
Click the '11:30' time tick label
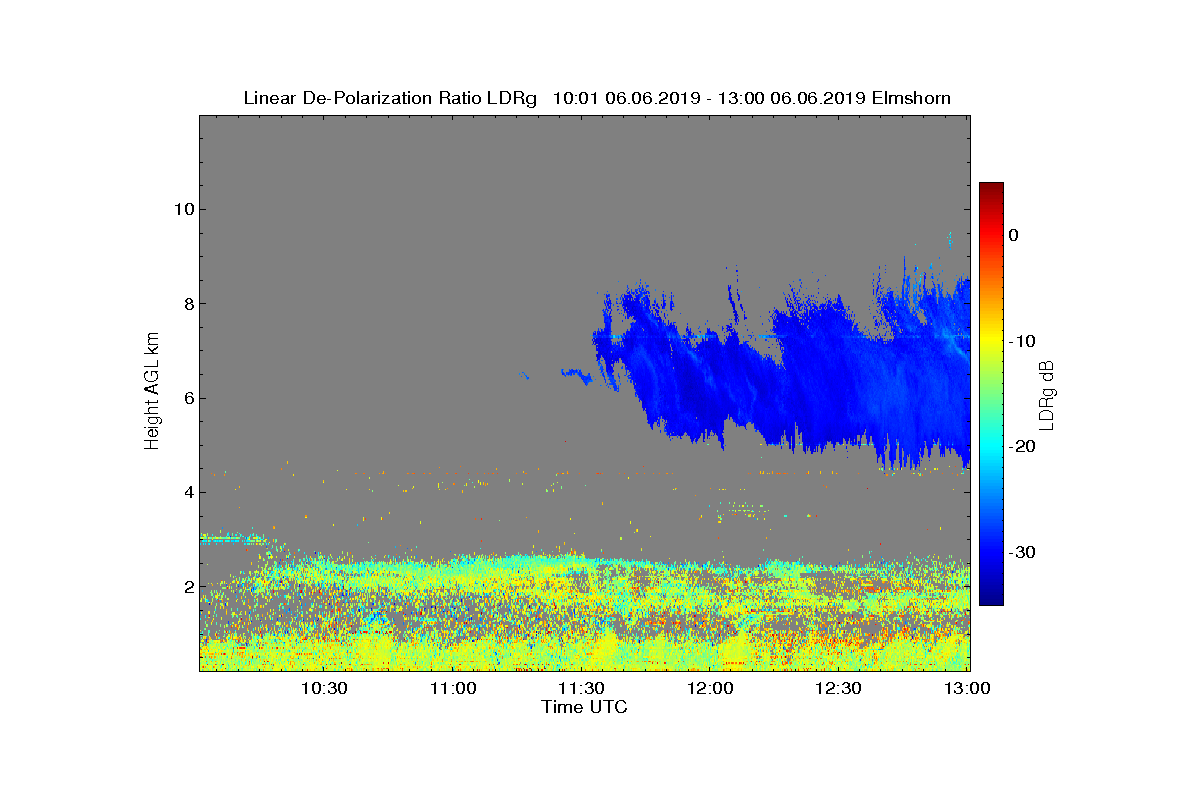coord(582,689)
